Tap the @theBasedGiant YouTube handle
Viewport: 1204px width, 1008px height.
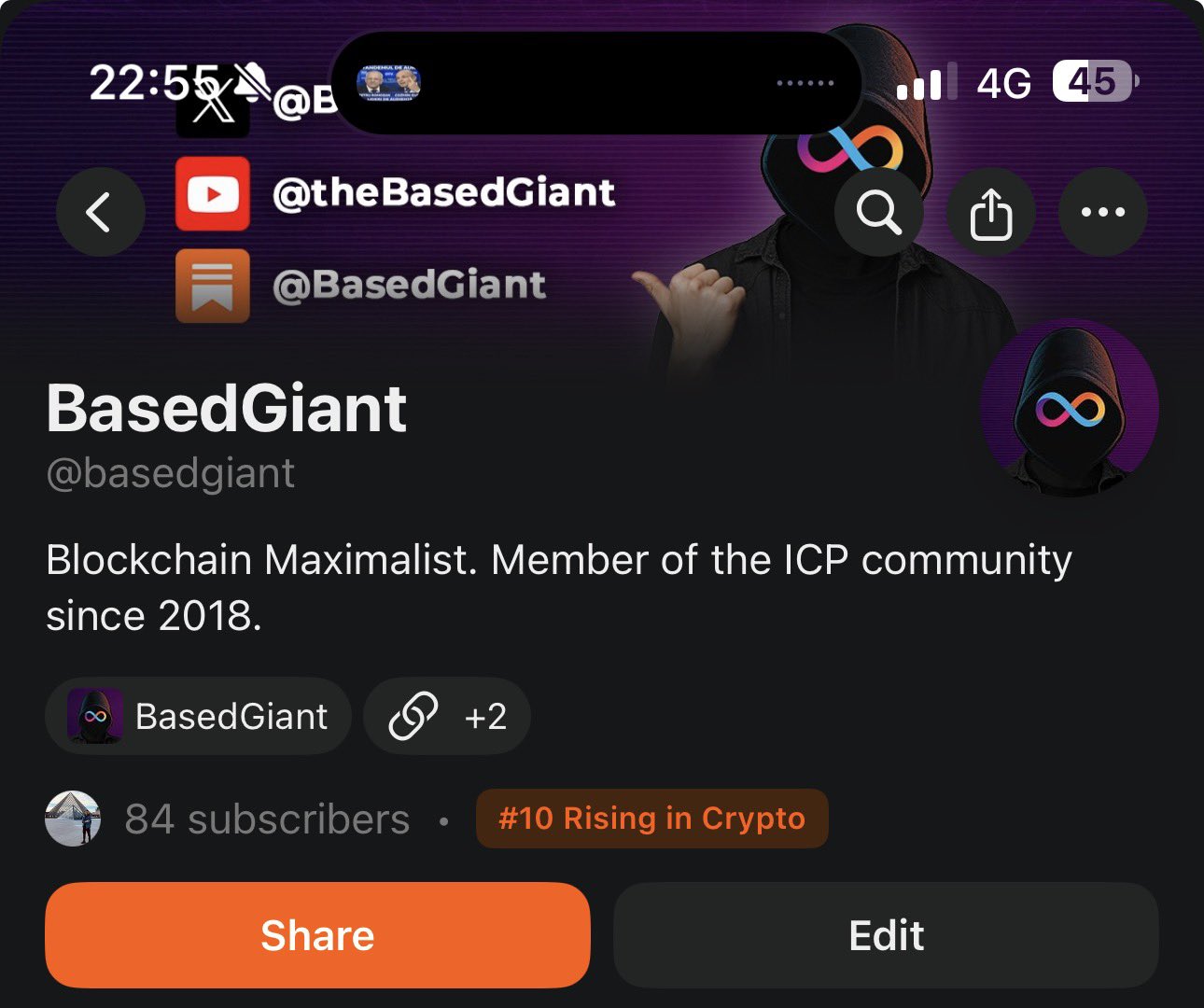pos(443,192)
